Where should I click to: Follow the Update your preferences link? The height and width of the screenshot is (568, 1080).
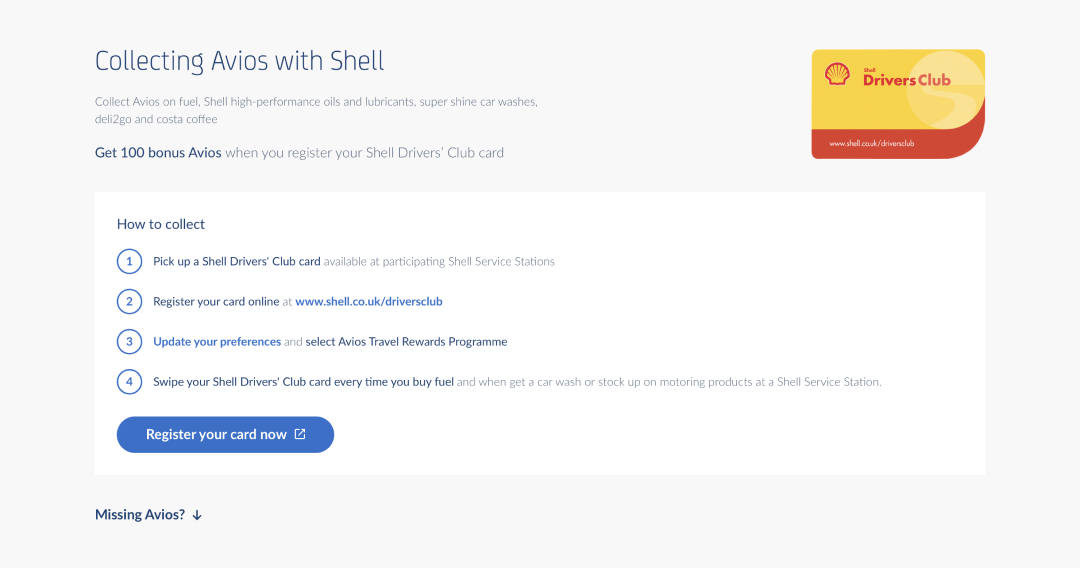click(217, 342)
